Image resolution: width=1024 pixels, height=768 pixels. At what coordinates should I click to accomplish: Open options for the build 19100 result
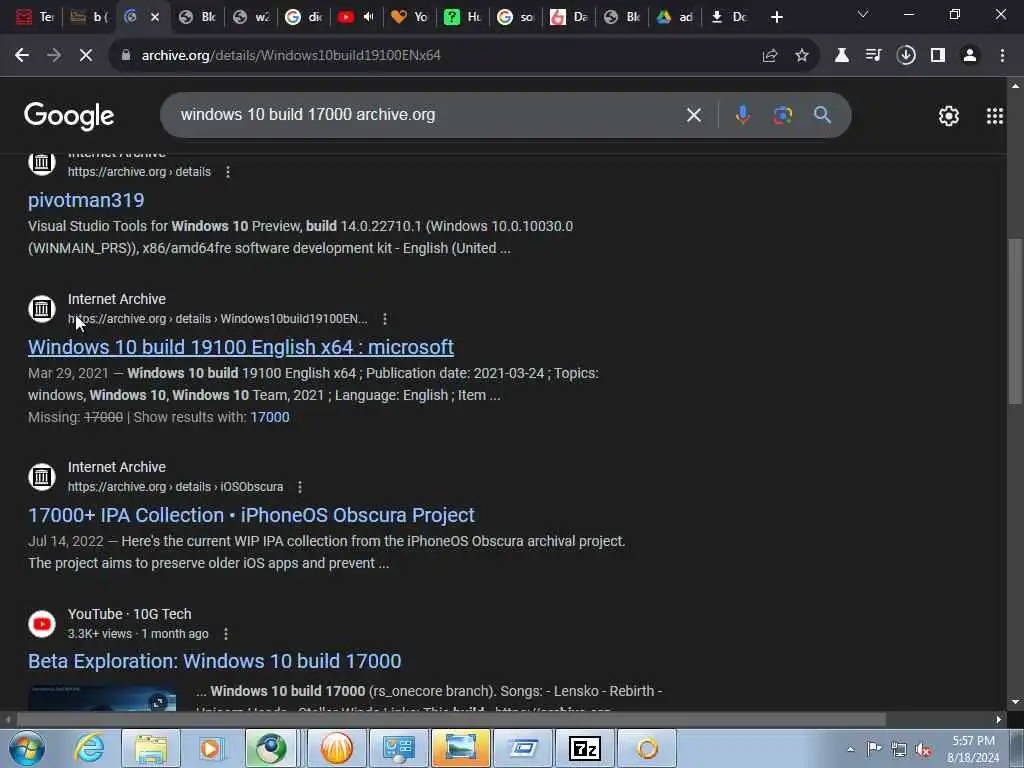[x=385, y=319]
